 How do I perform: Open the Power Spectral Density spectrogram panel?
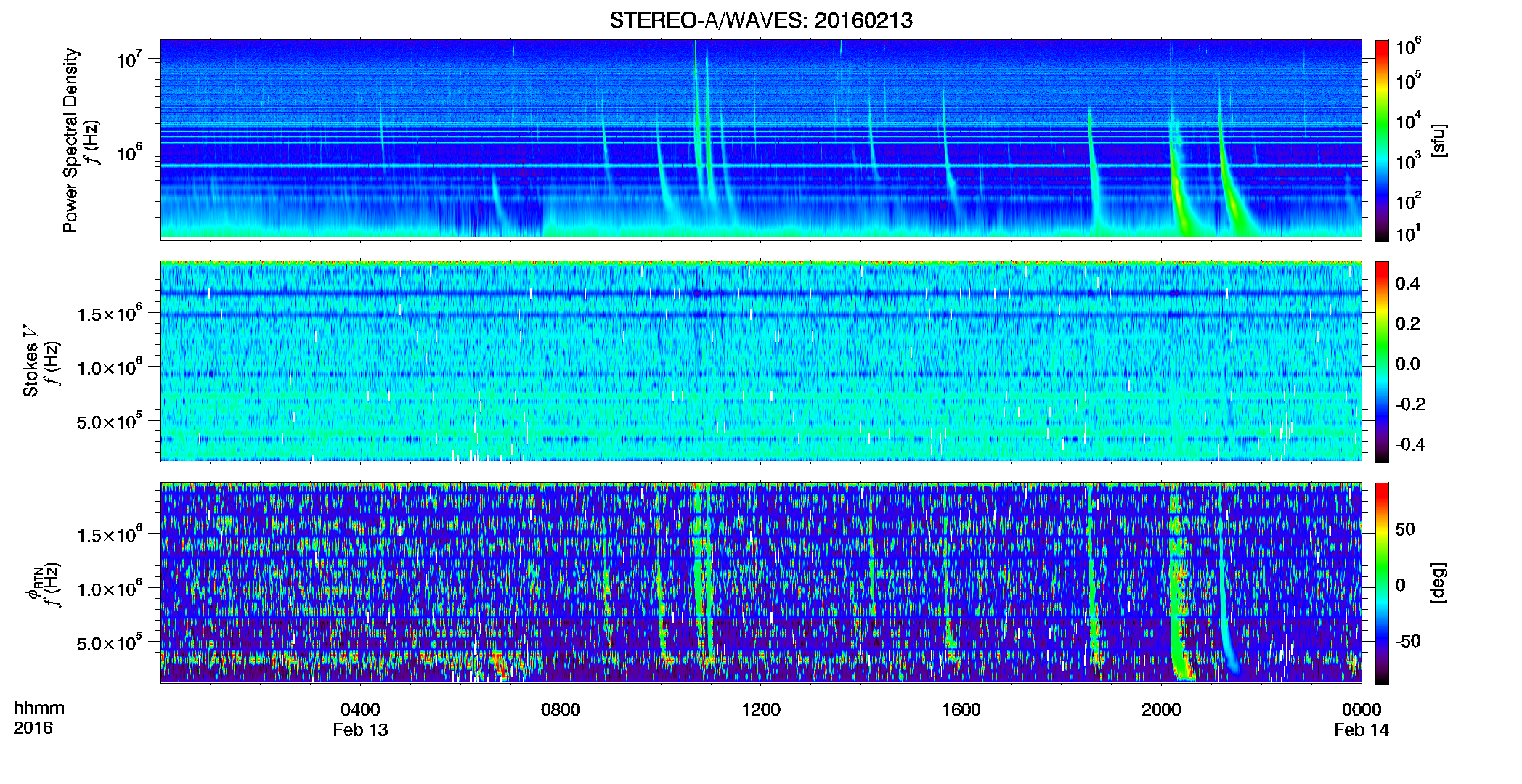[x=761, y=139]
